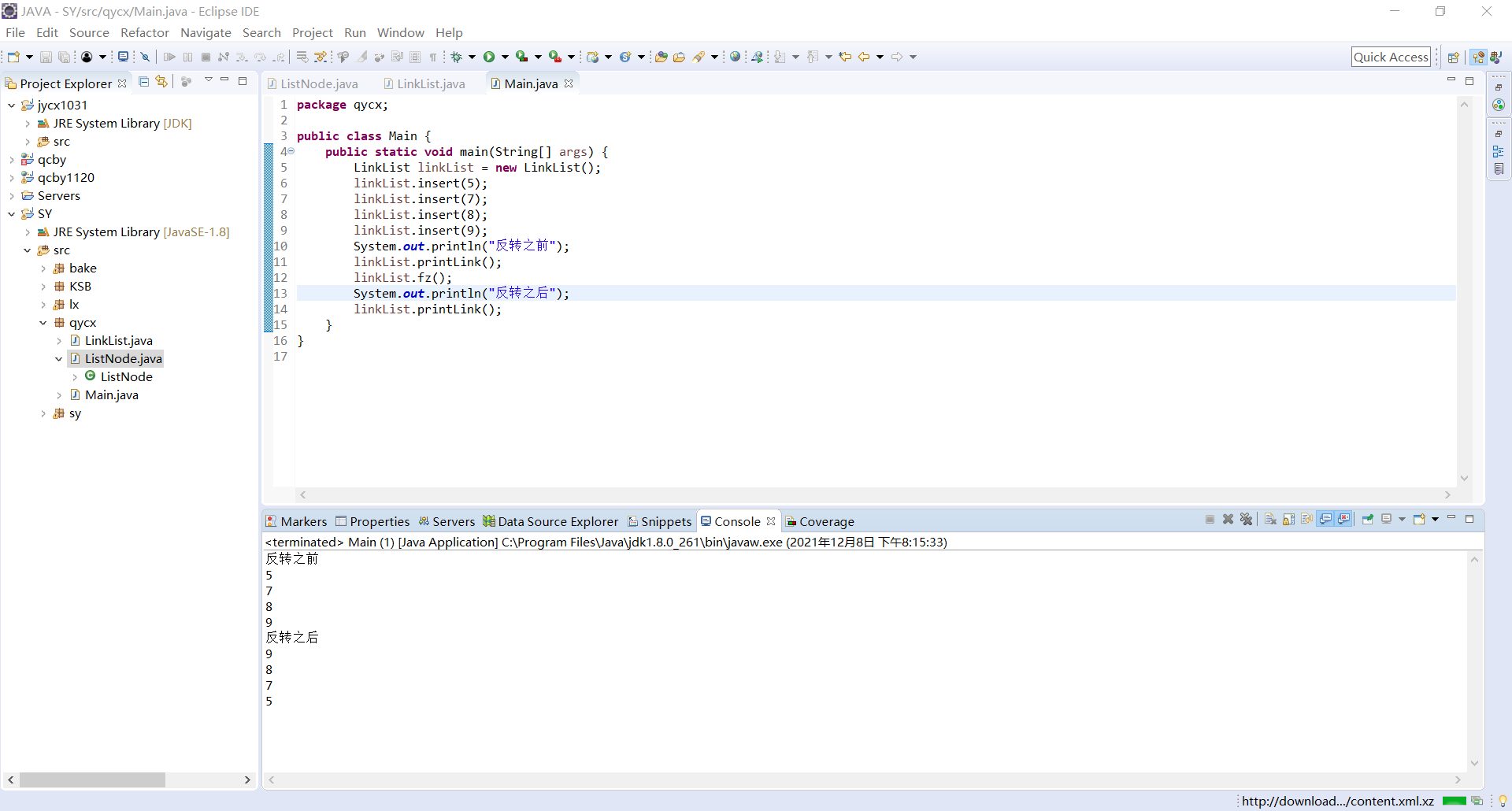
Task: Click Remove All Terminated Launches icon
Action: 1246,520
